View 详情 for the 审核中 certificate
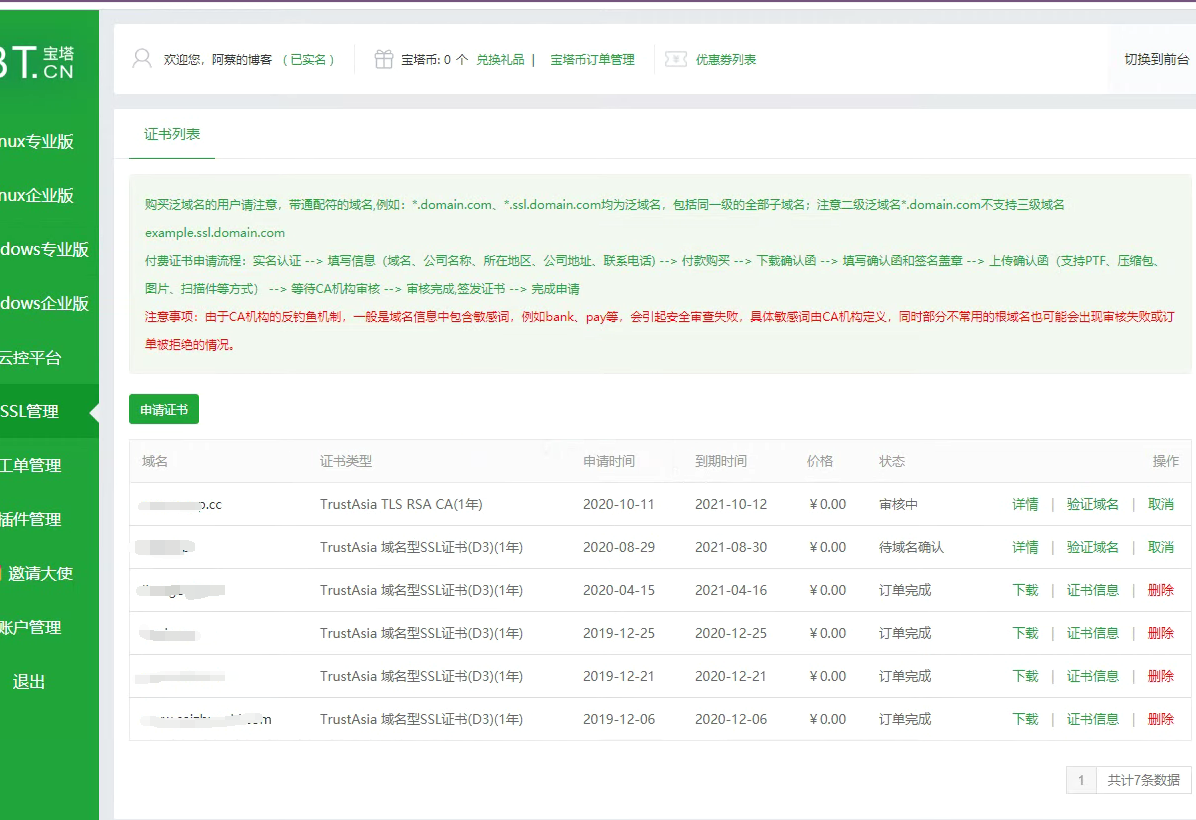This screenshot has height=820, width=1196. [x=1025, y=504]
